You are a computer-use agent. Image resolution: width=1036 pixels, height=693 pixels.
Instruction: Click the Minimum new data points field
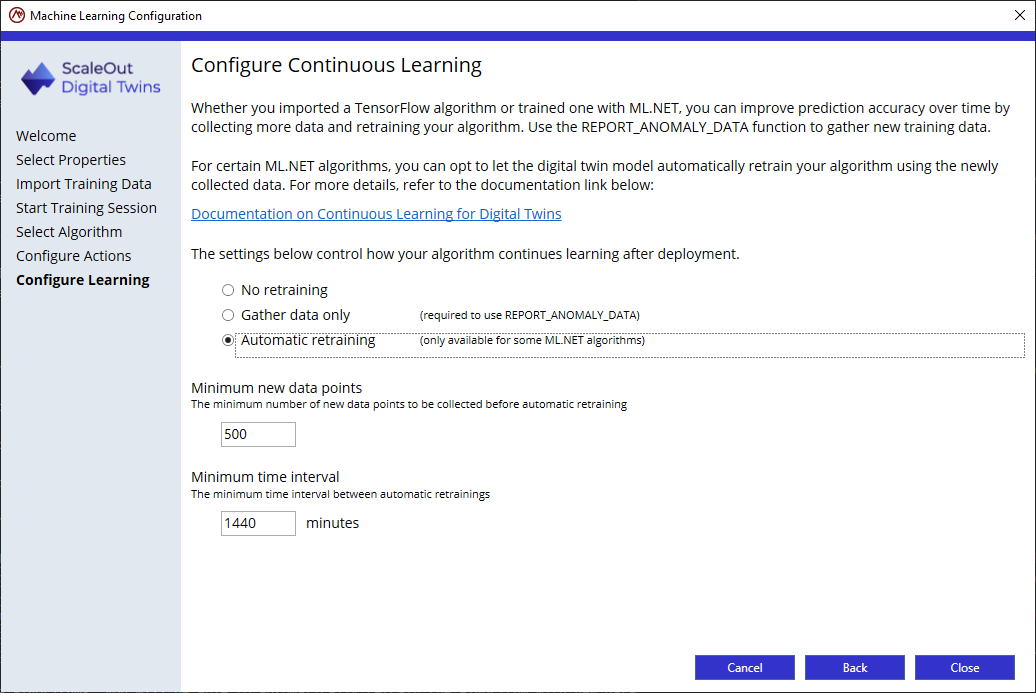point(258,434)
